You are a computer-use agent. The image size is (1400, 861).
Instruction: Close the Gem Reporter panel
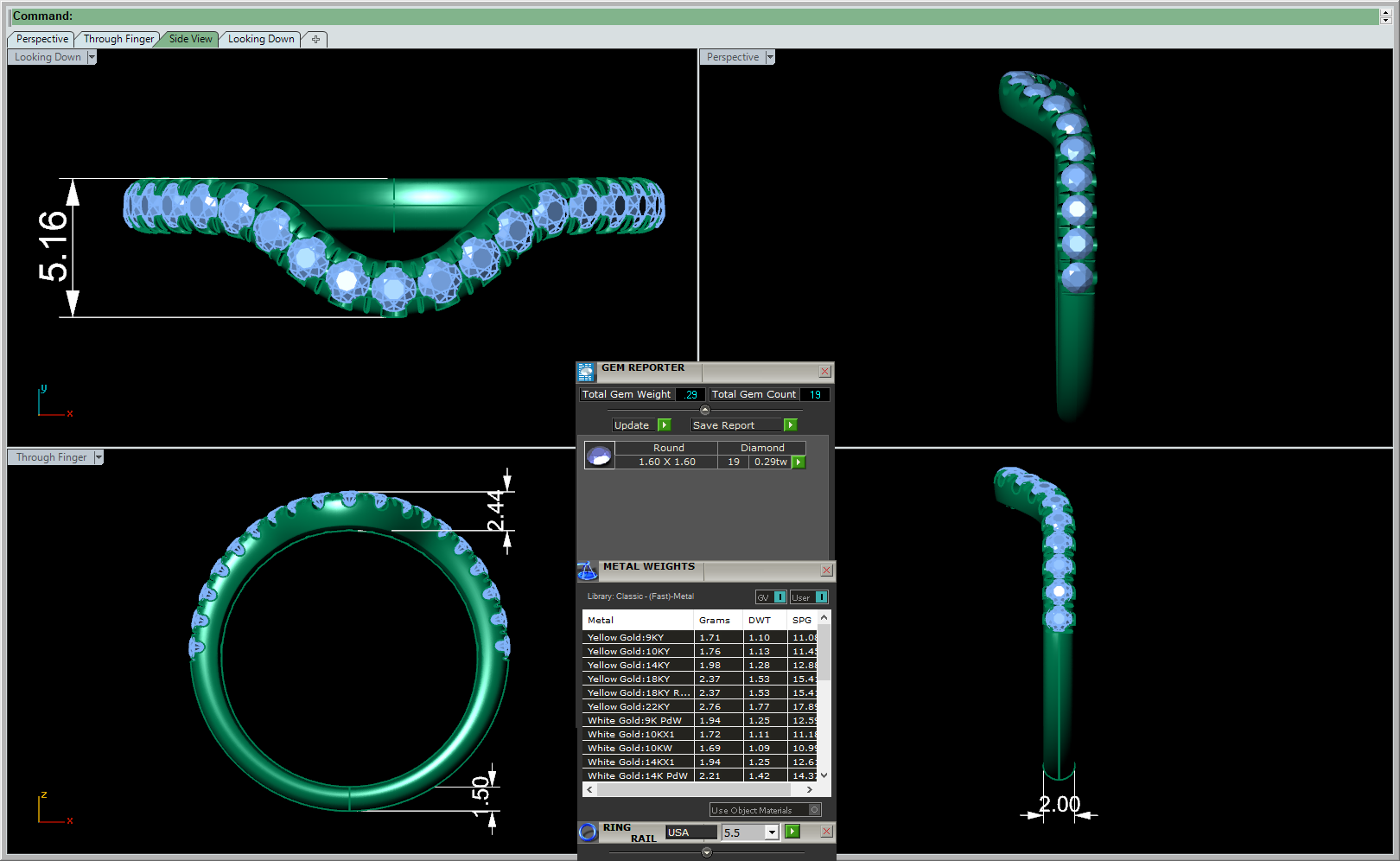point(825,372)
